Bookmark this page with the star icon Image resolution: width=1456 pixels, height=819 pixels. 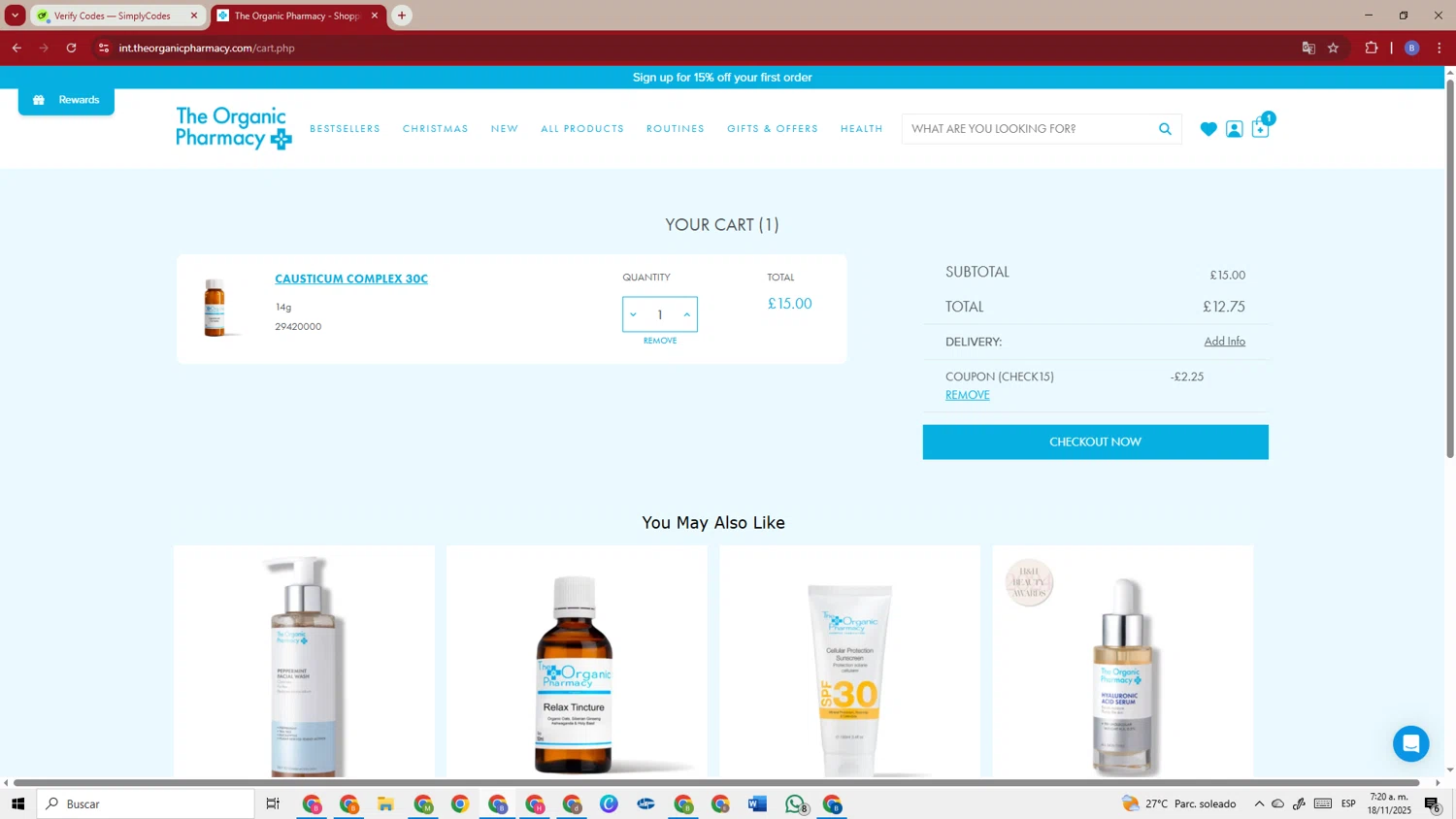tap(1334, 48)
